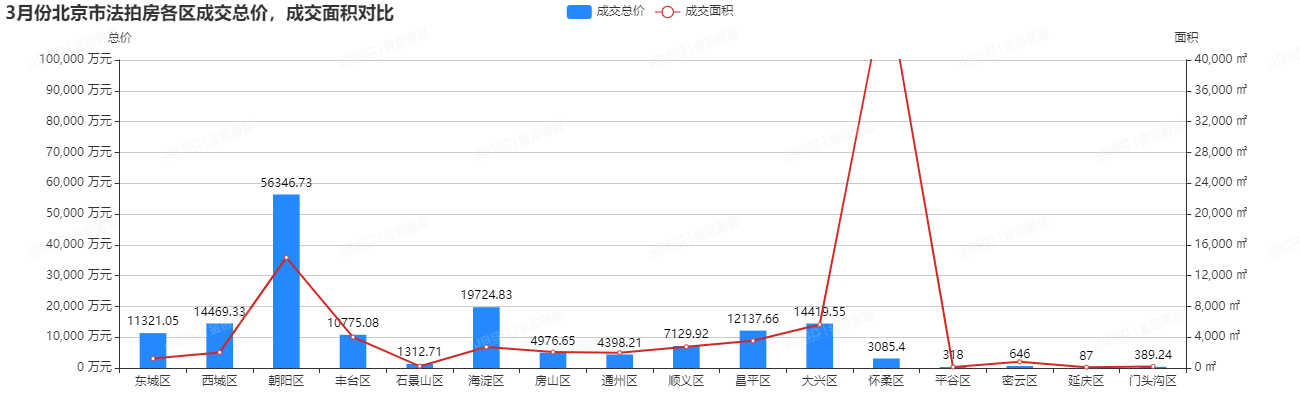Click the value label 646
Viewport: 1300px width, 400px height.
[1020, 354]
